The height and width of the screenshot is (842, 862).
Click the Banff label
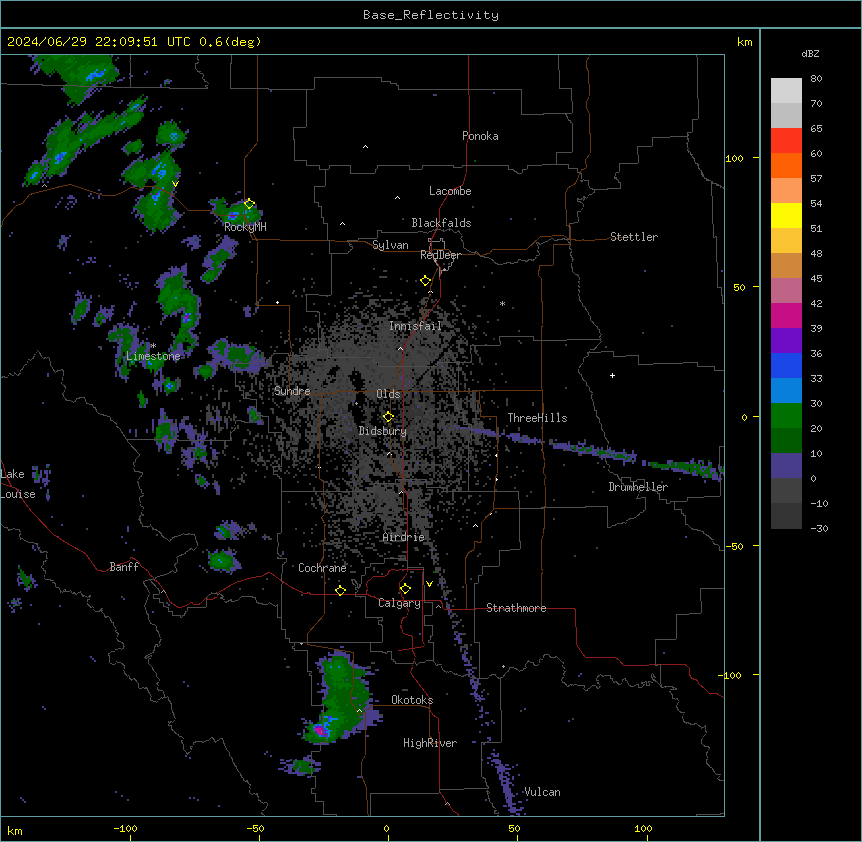pos(124,567)
